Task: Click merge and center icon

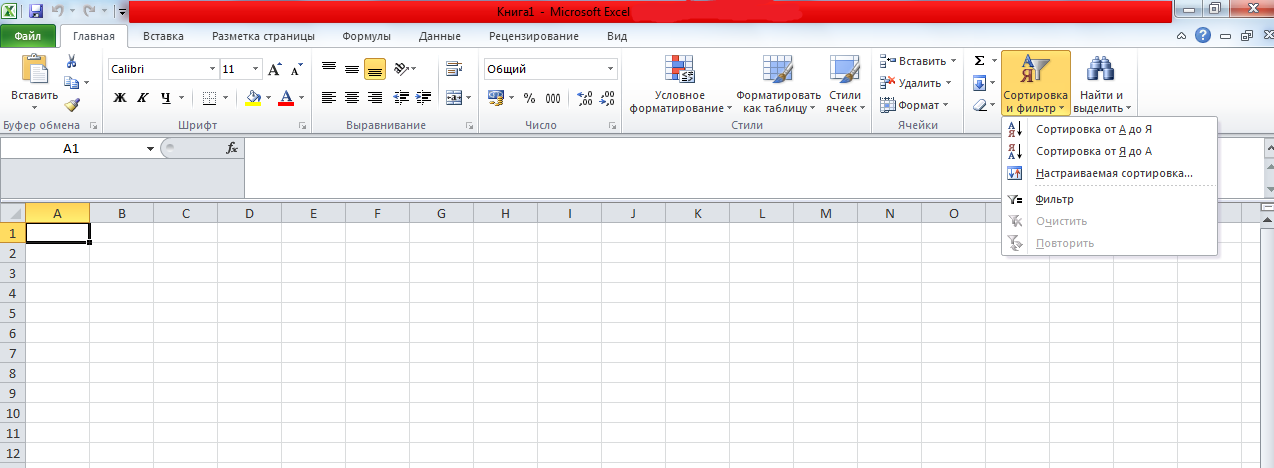Action: (x=454, y=98)
